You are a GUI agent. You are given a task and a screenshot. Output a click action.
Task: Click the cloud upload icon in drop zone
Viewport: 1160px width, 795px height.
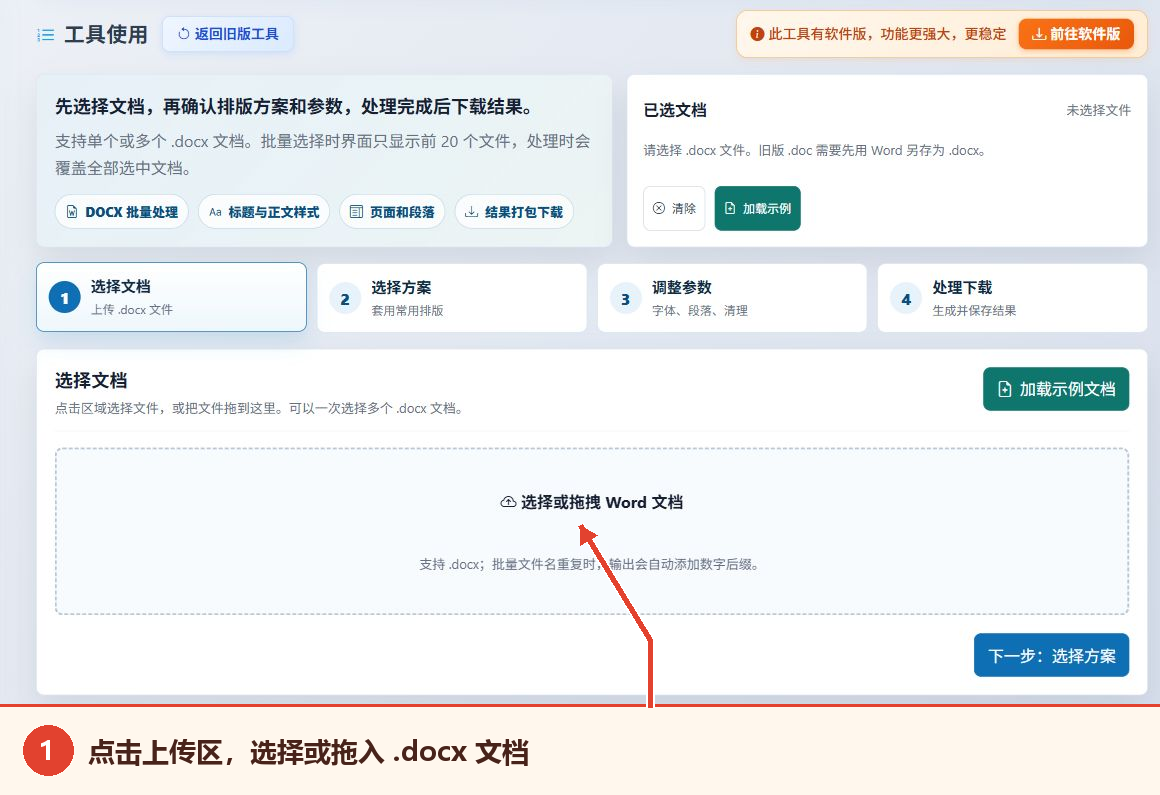[508, 502]
